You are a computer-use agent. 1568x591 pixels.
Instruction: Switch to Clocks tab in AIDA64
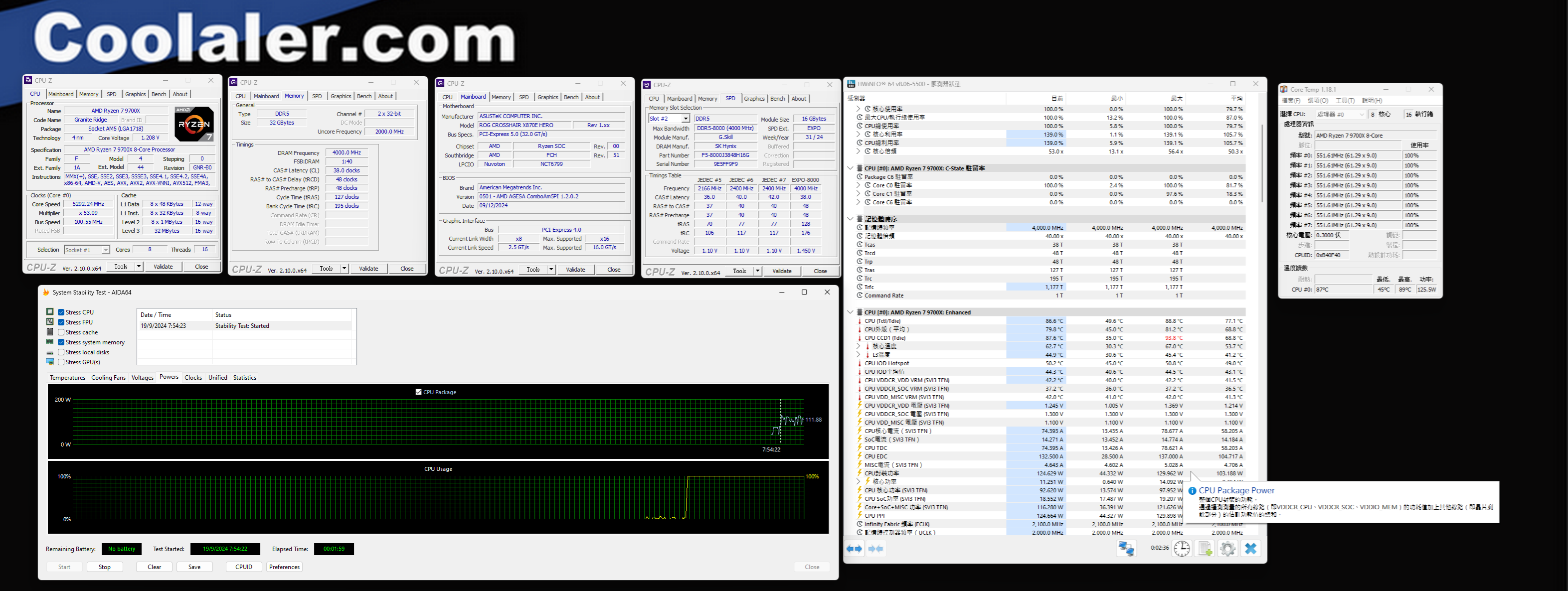193,377
